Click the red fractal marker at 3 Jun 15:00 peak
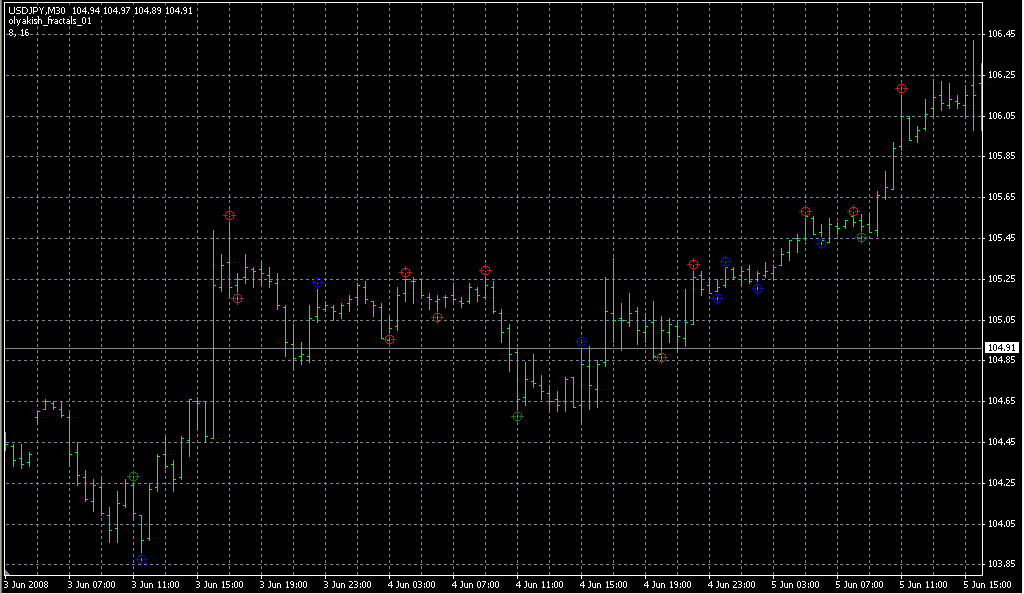 pyautogui.click(x=229, y=215)
